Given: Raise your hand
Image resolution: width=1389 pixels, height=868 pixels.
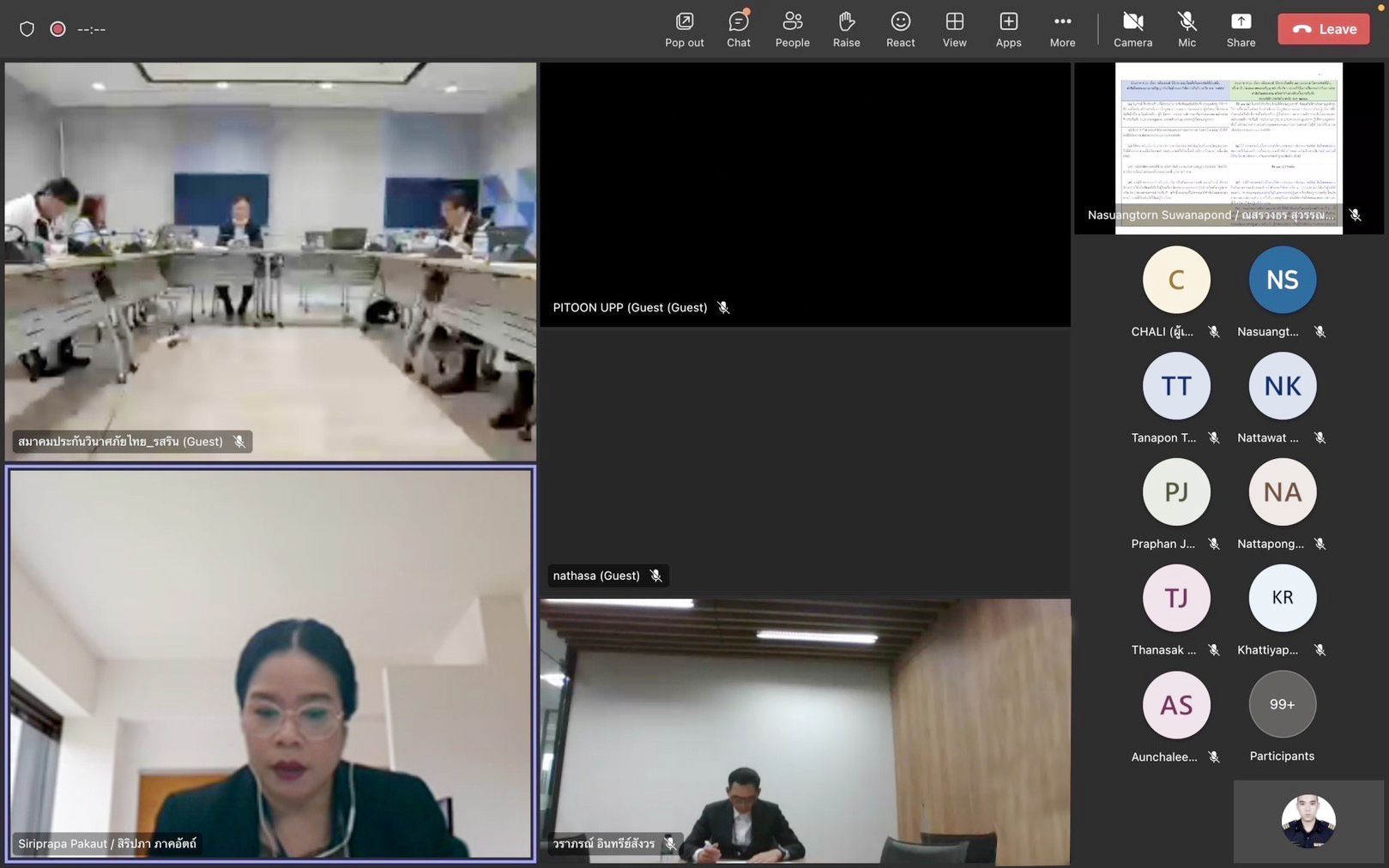Looking at the screenshot, I should 846,29.
